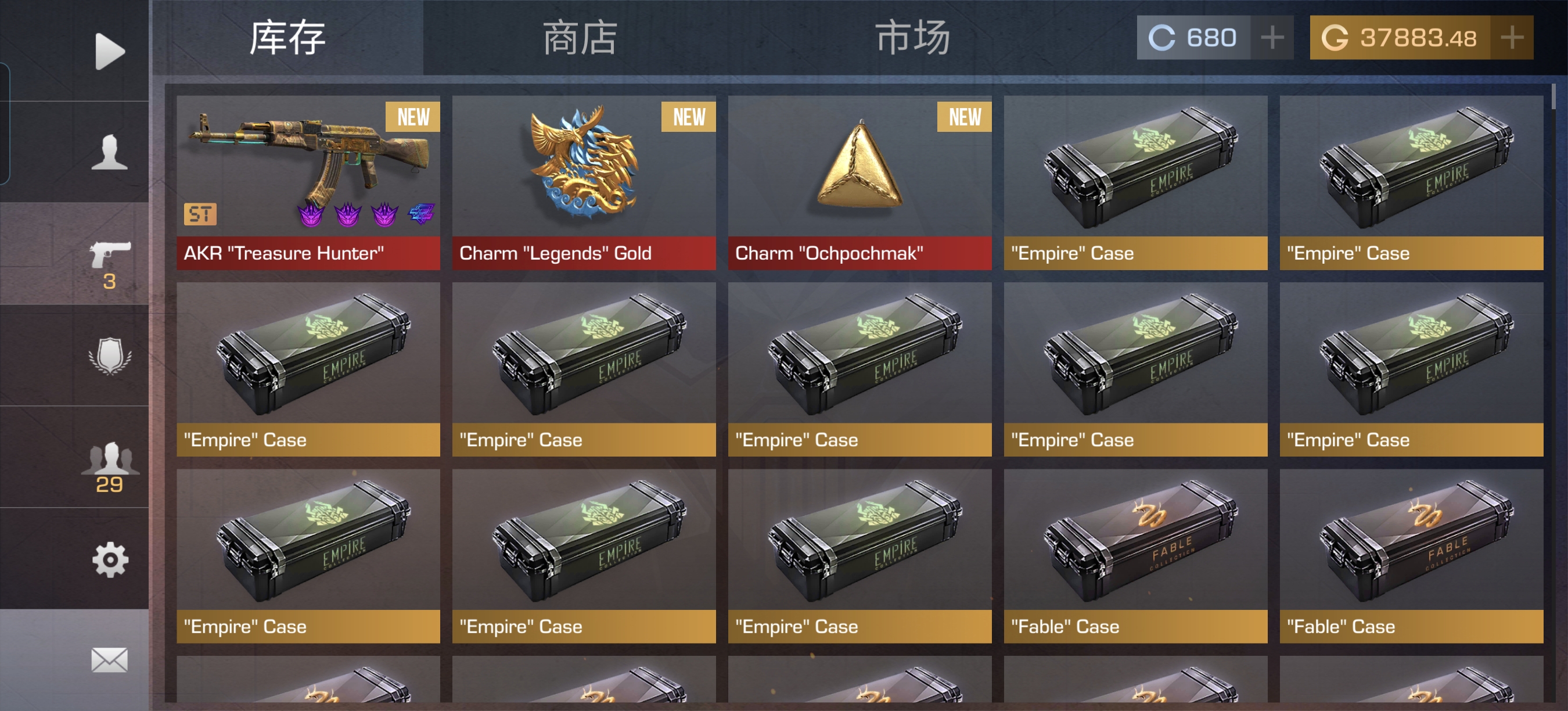Add silver coins with plus next to 680
Image resolution: width=1568 pixels, height=711 pixels.
[x=1272, y=38]
